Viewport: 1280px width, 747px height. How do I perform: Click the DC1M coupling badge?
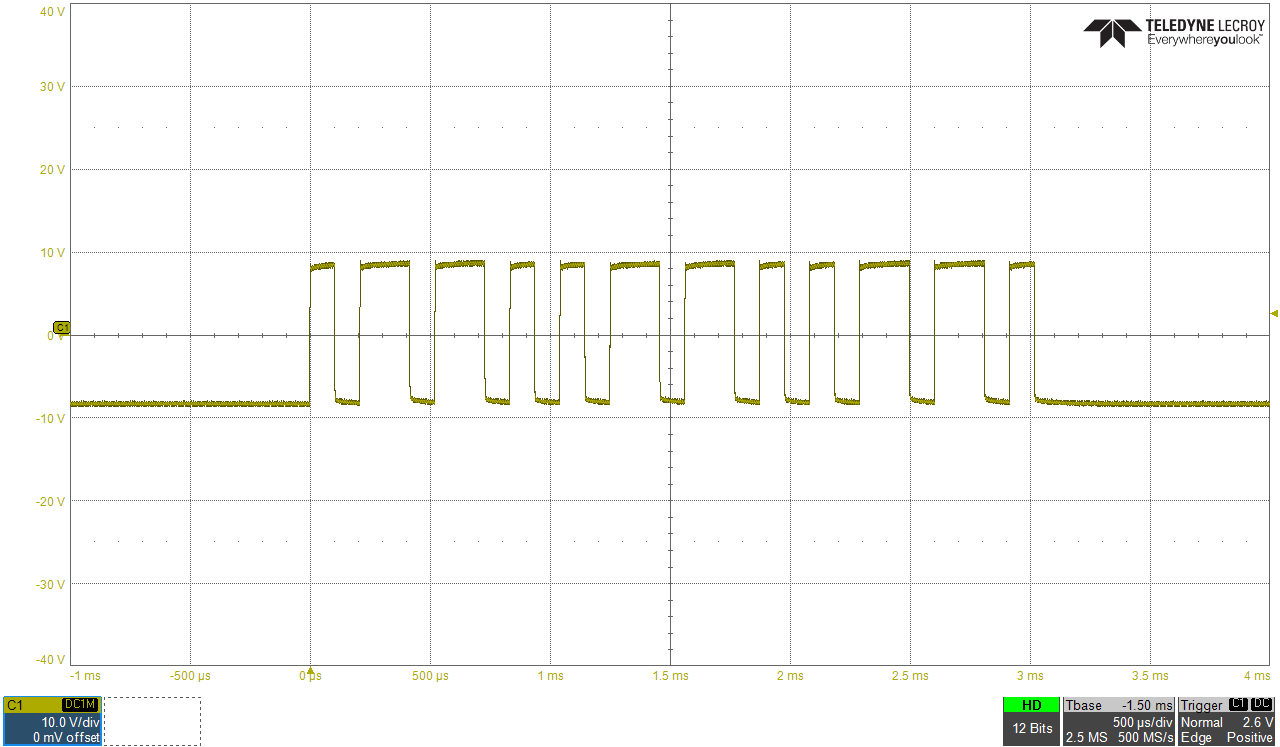[x=80, y=705]
